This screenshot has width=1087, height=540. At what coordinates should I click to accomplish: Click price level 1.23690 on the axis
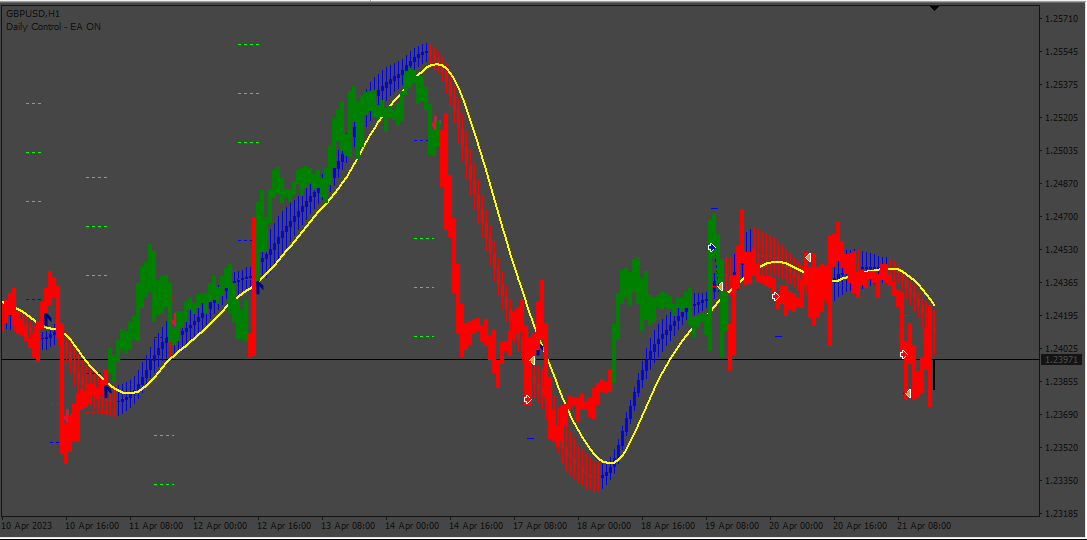point(1061,415)
